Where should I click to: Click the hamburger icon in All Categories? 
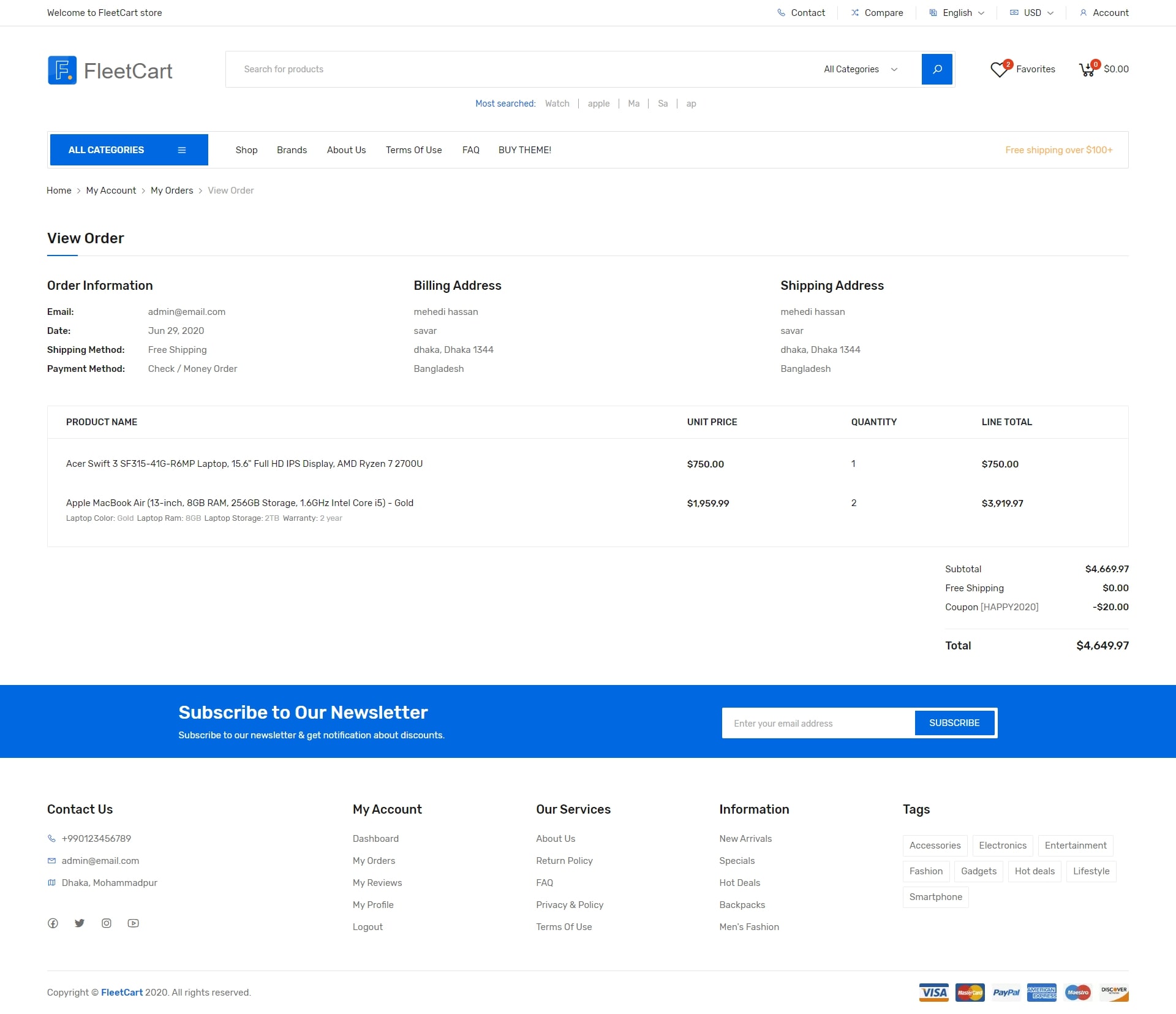pos(182,150)
